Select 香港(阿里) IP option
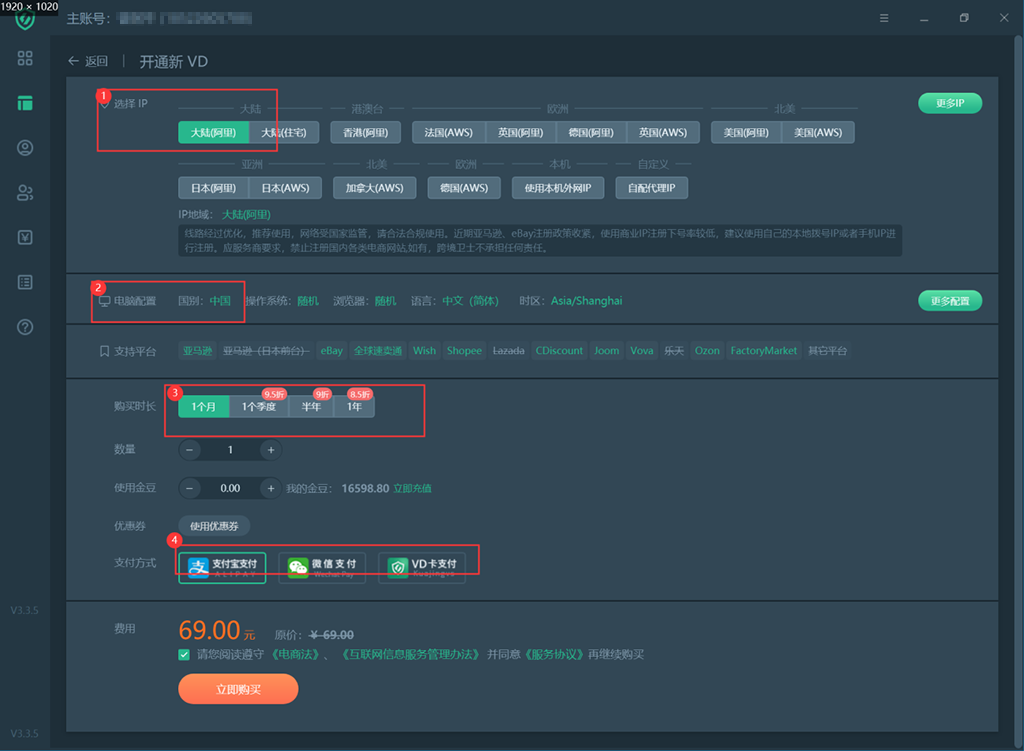1024x751 pixels. pyautogui.click(x=366, y=133)
